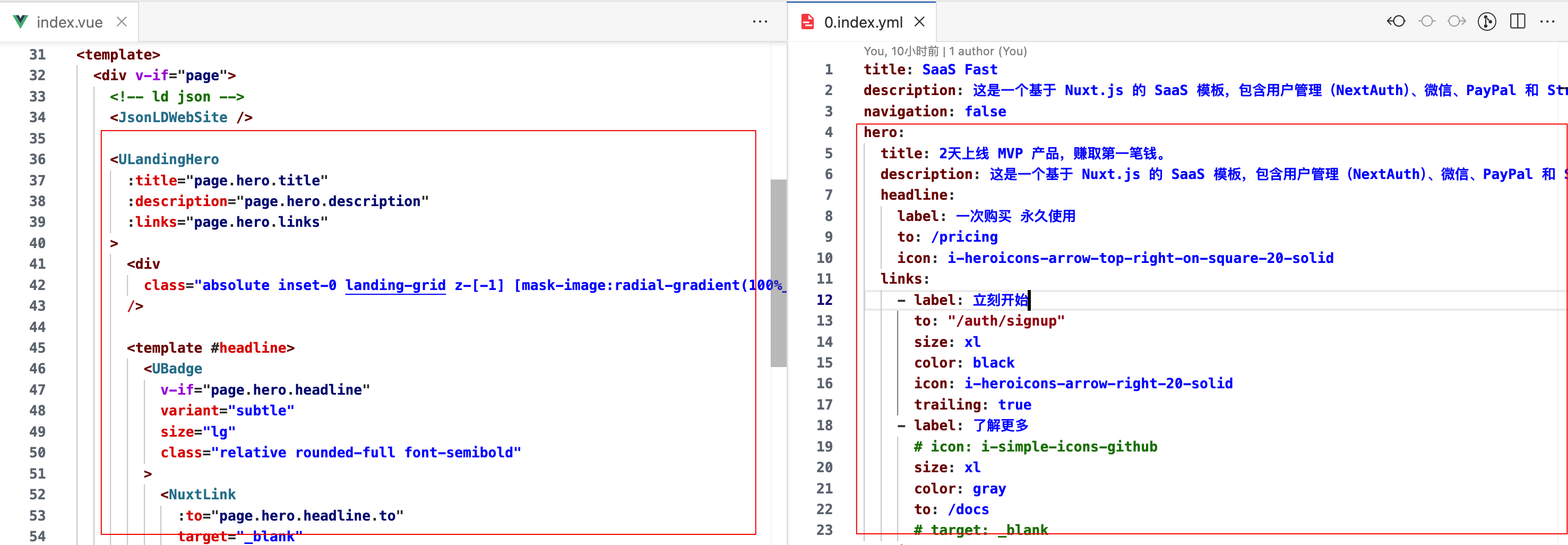Click the 'landing-grid' underlined class
The width and height of the screenshot is (1568, 545).
click(x=395, y=285)
